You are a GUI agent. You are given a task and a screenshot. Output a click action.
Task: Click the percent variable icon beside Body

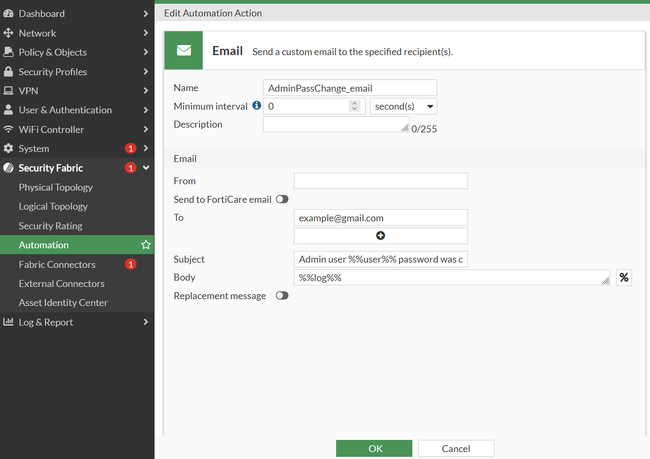(x=624, y=277)
